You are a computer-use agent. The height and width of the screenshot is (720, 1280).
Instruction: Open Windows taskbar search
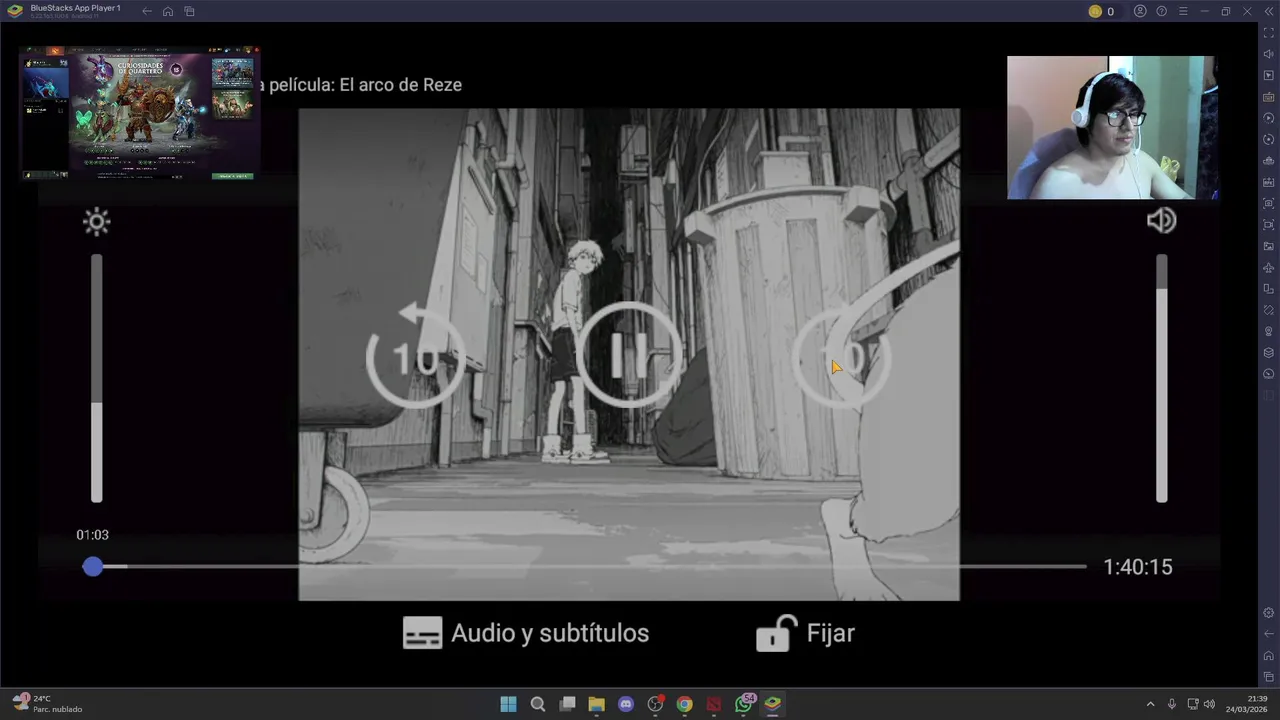coord(538,704)
